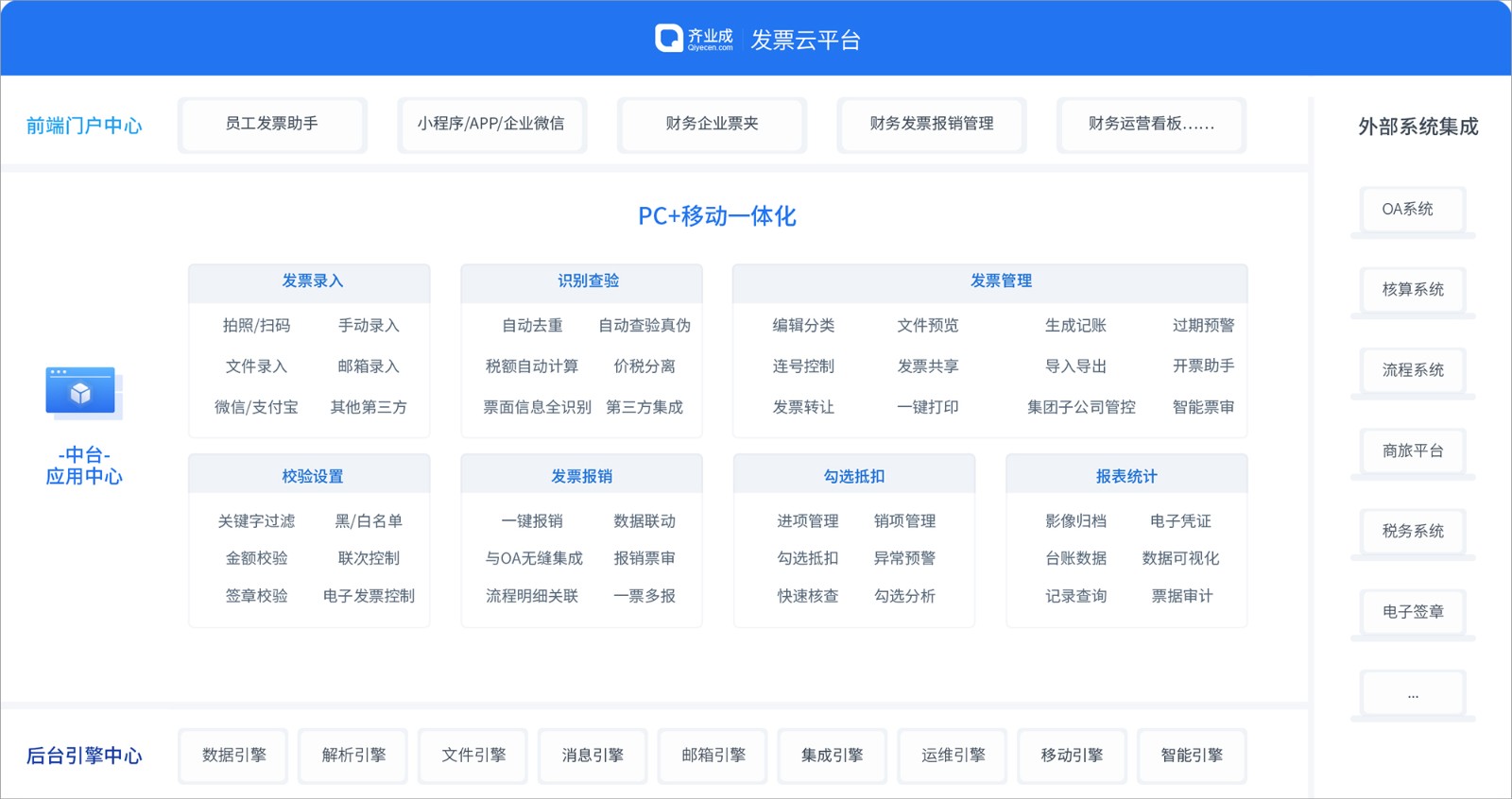Open 财务企业票夹 box
Image resolution: width=1512 pixels, height=799 pixels.
(x=712, y=124)
